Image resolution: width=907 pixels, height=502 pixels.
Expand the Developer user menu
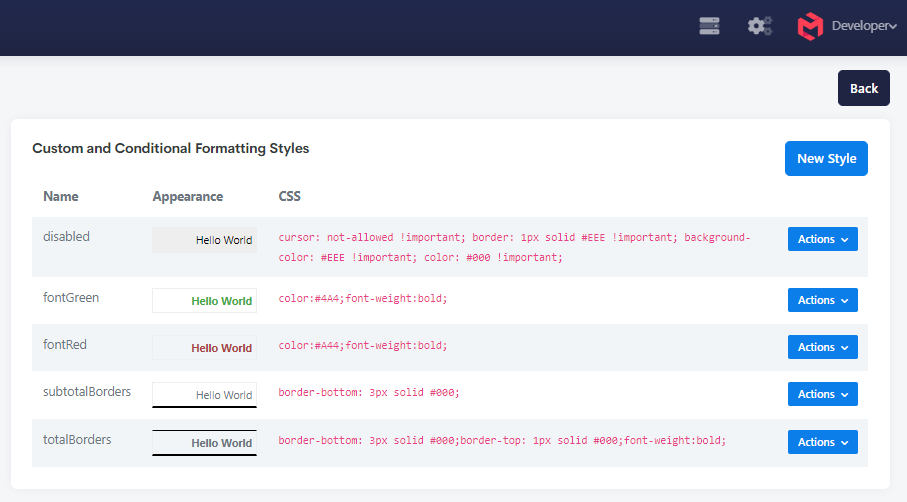pyautogui.click(x=864, y=26)
